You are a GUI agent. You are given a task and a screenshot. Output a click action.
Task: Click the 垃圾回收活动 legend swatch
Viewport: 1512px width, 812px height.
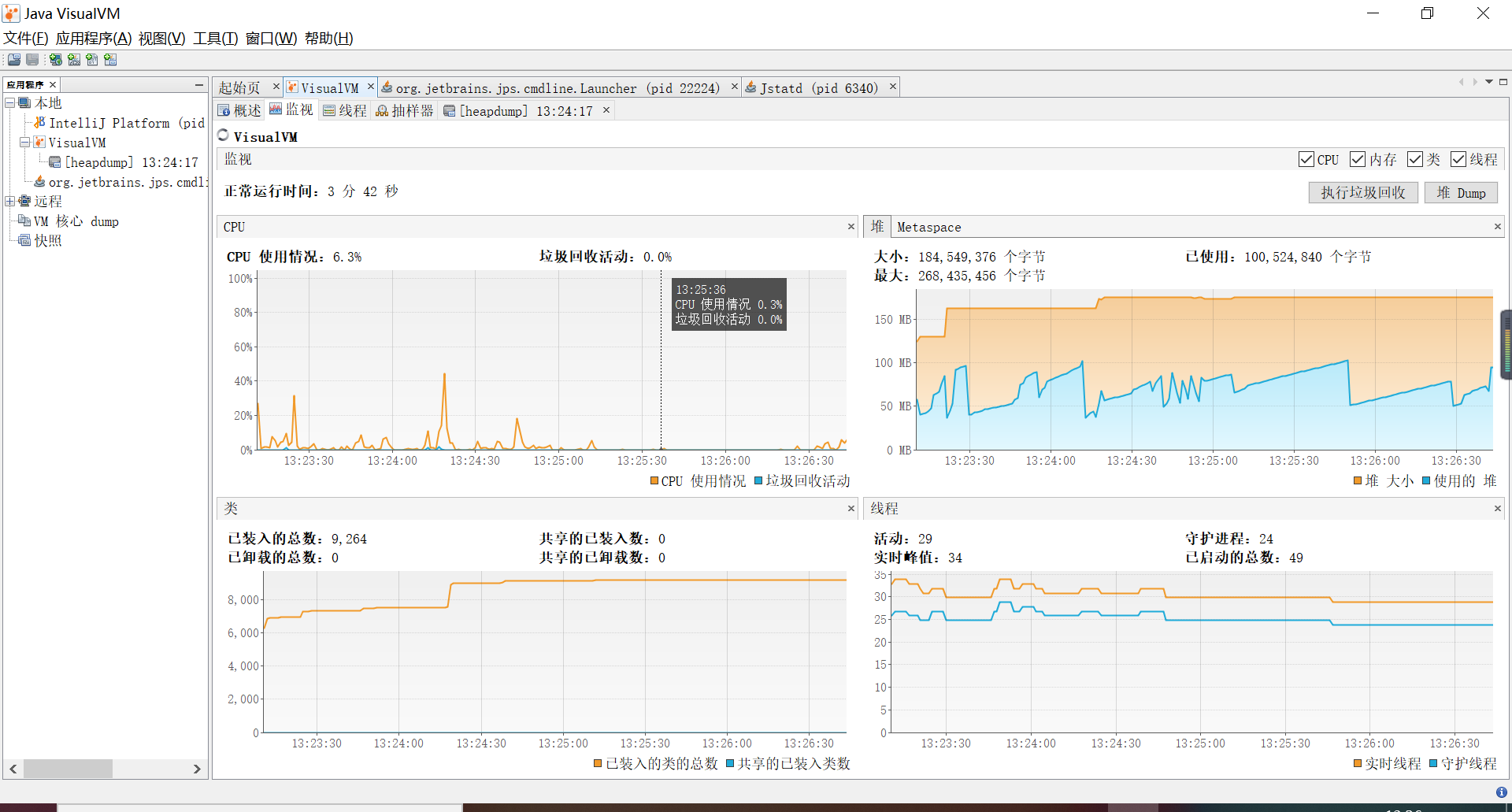point(758,480)
